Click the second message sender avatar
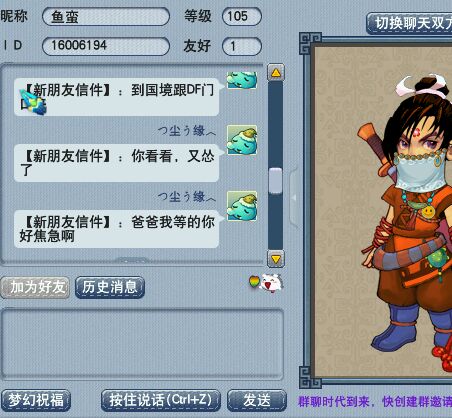This screenshot has height=418, width=452. (x=242, y=140)
